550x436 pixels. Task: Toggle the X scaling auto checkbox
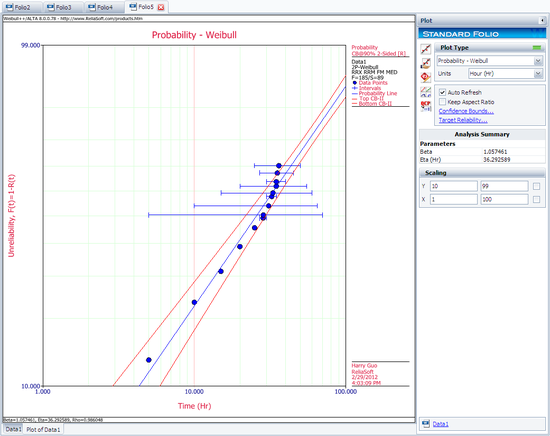(536, 199)
